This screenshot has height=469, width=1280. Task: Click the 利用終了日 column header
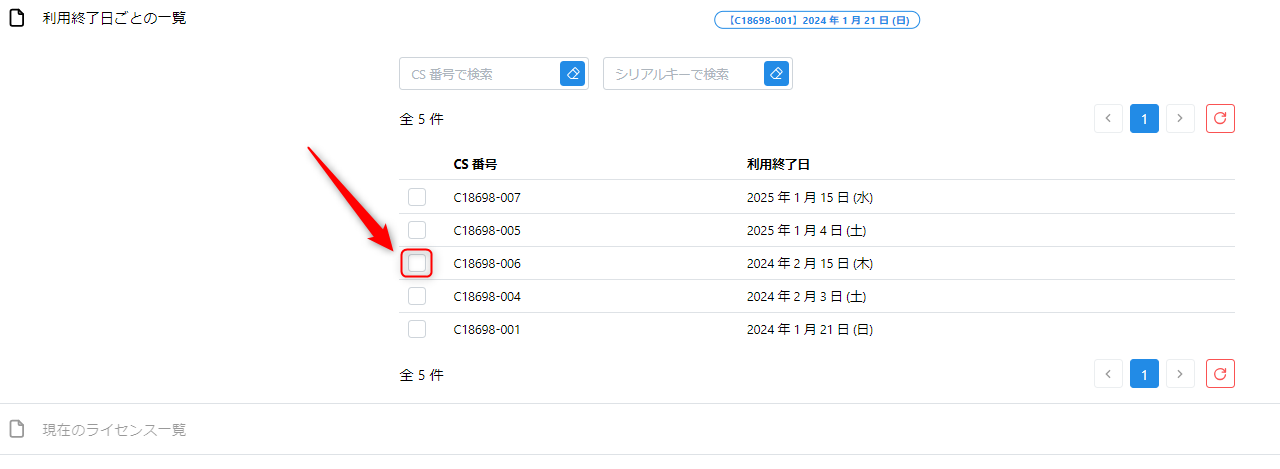pos(778,164)
